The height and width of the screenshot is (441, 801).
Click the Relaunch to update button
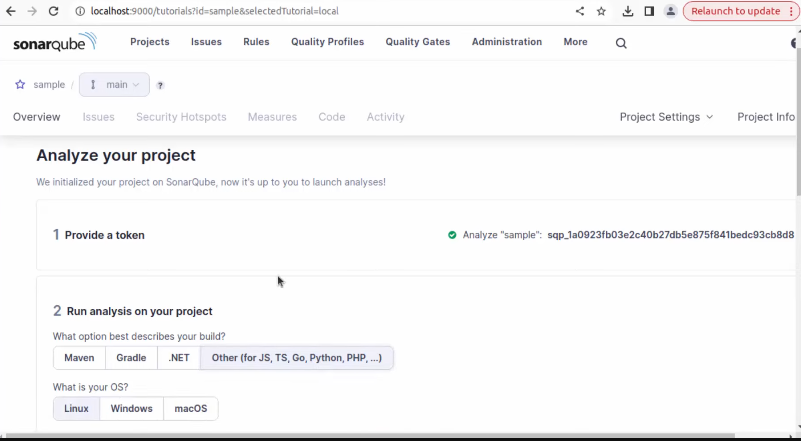point(735,11)
